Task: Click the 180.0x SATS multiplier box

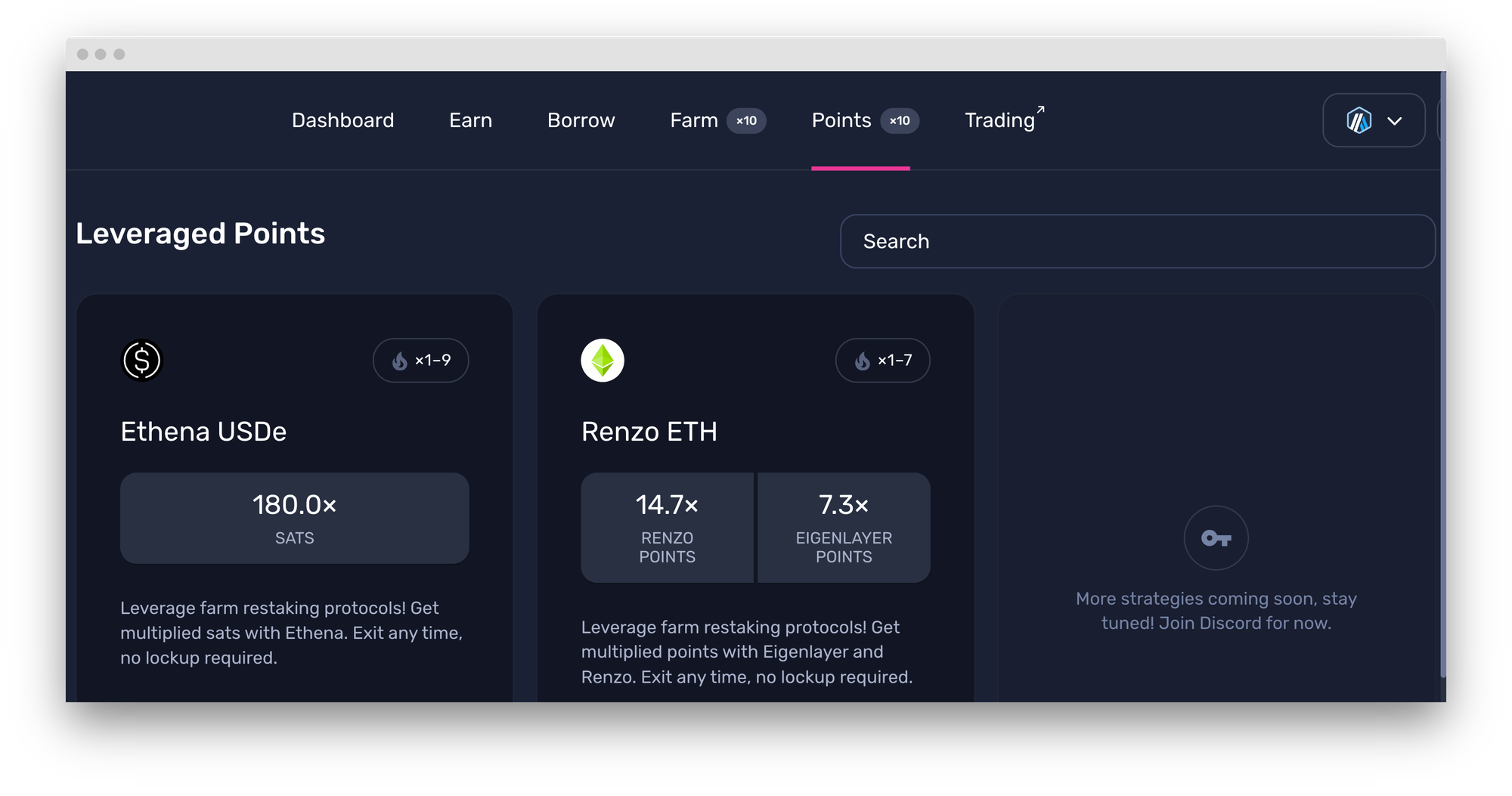Action: [x=294, y=518]
